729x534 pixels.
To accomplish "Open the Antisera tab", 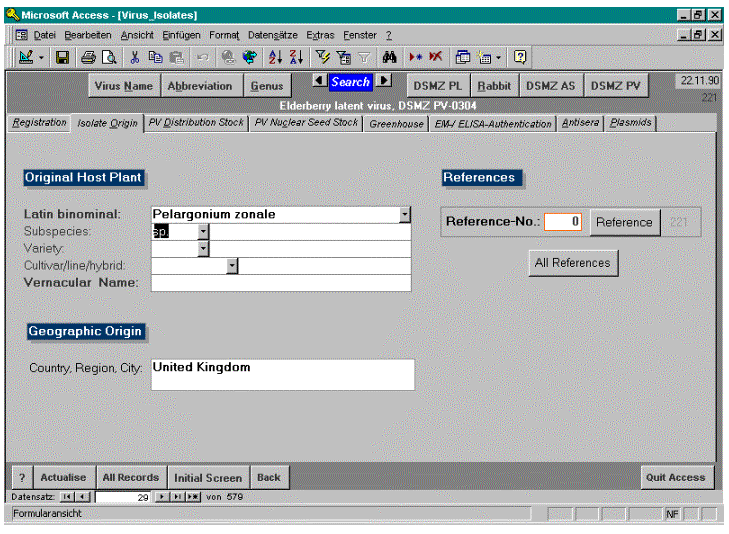I will coord(581,124).
